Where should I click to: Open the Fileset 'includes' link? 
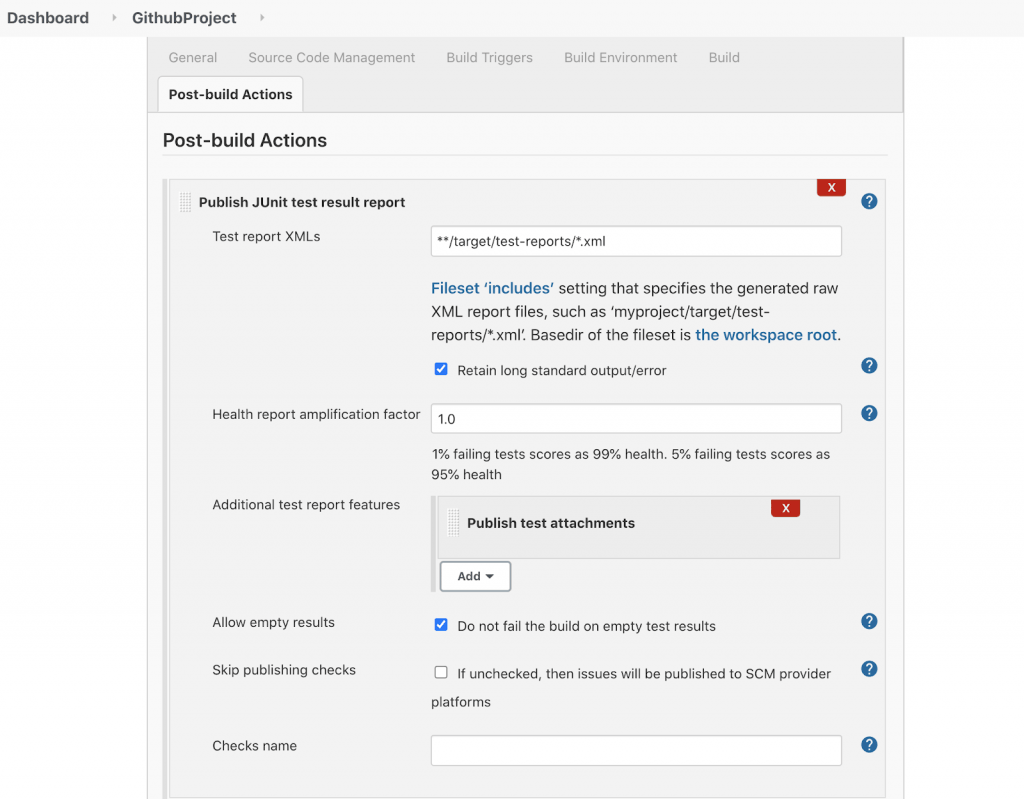click(492, 288)
